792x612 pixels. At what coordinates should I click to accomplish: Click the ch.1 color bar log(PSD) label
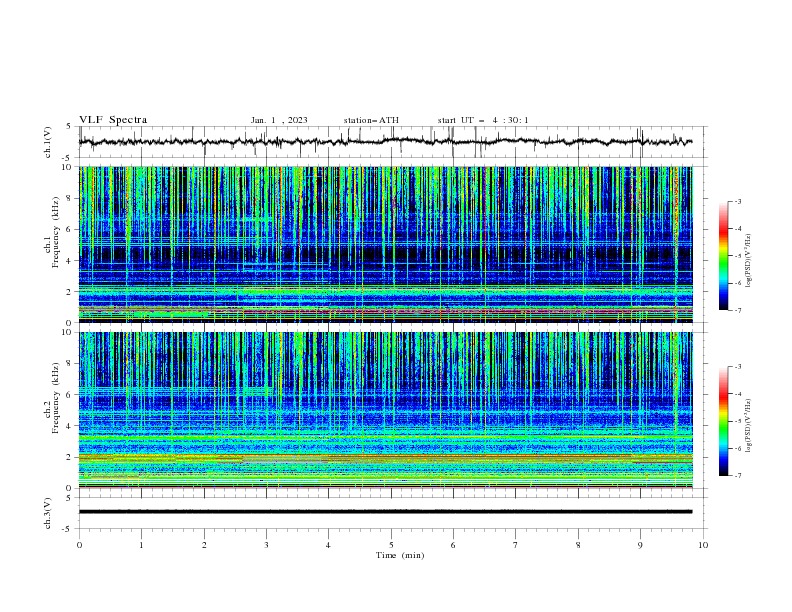coord(748,261)
